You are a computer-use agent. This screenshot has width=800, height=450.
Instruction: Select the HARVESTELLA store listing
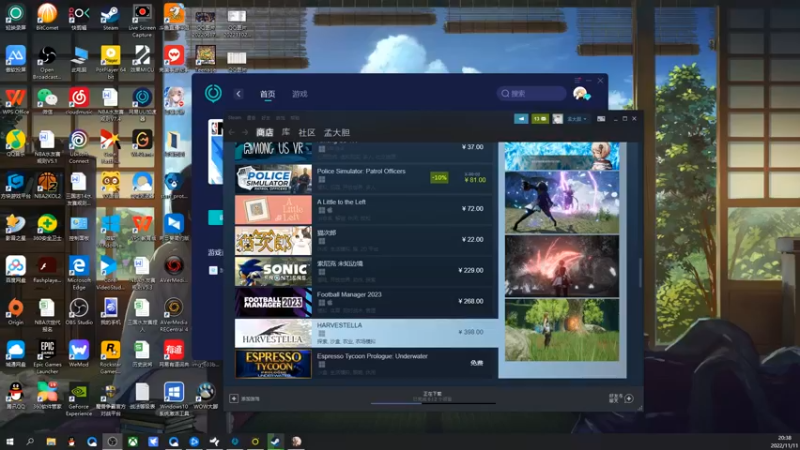[366, 333]
